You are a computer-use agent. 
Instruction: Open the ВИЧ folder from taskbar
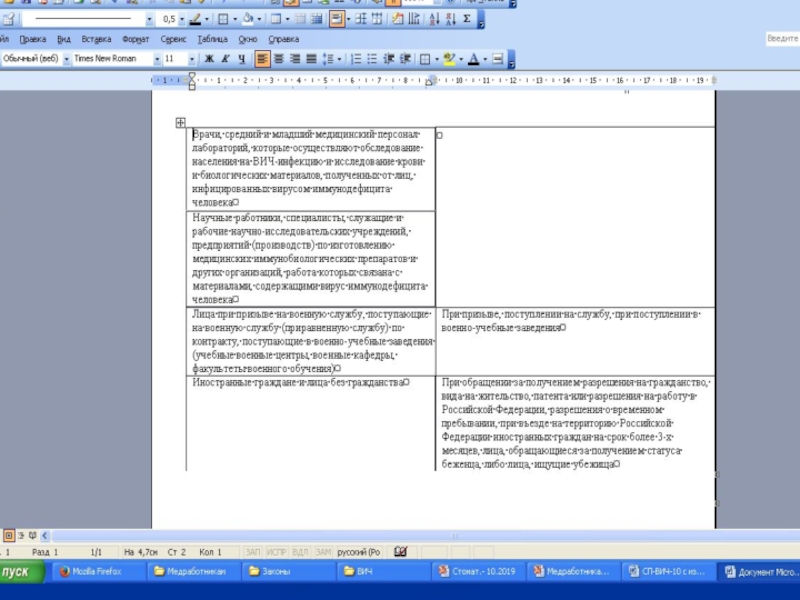(x=383, y=571)
